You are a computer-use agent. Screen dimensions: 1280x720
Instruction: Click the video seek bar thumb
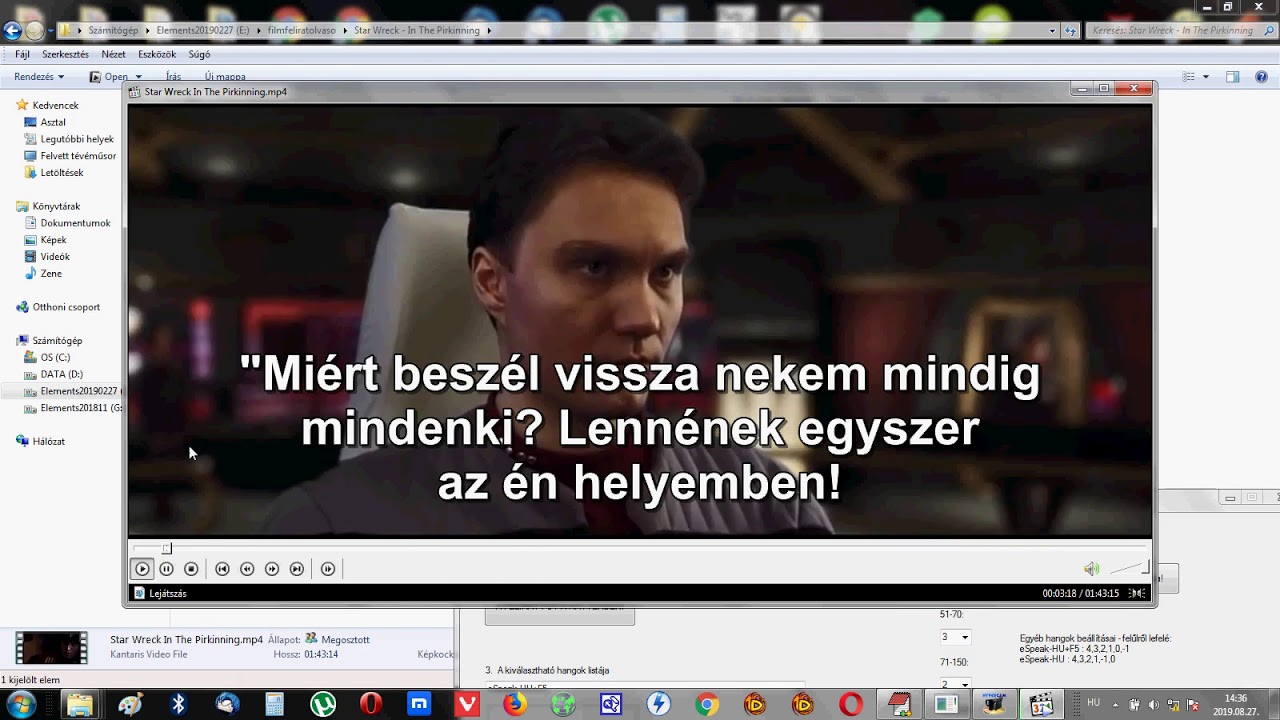(167, 548)
